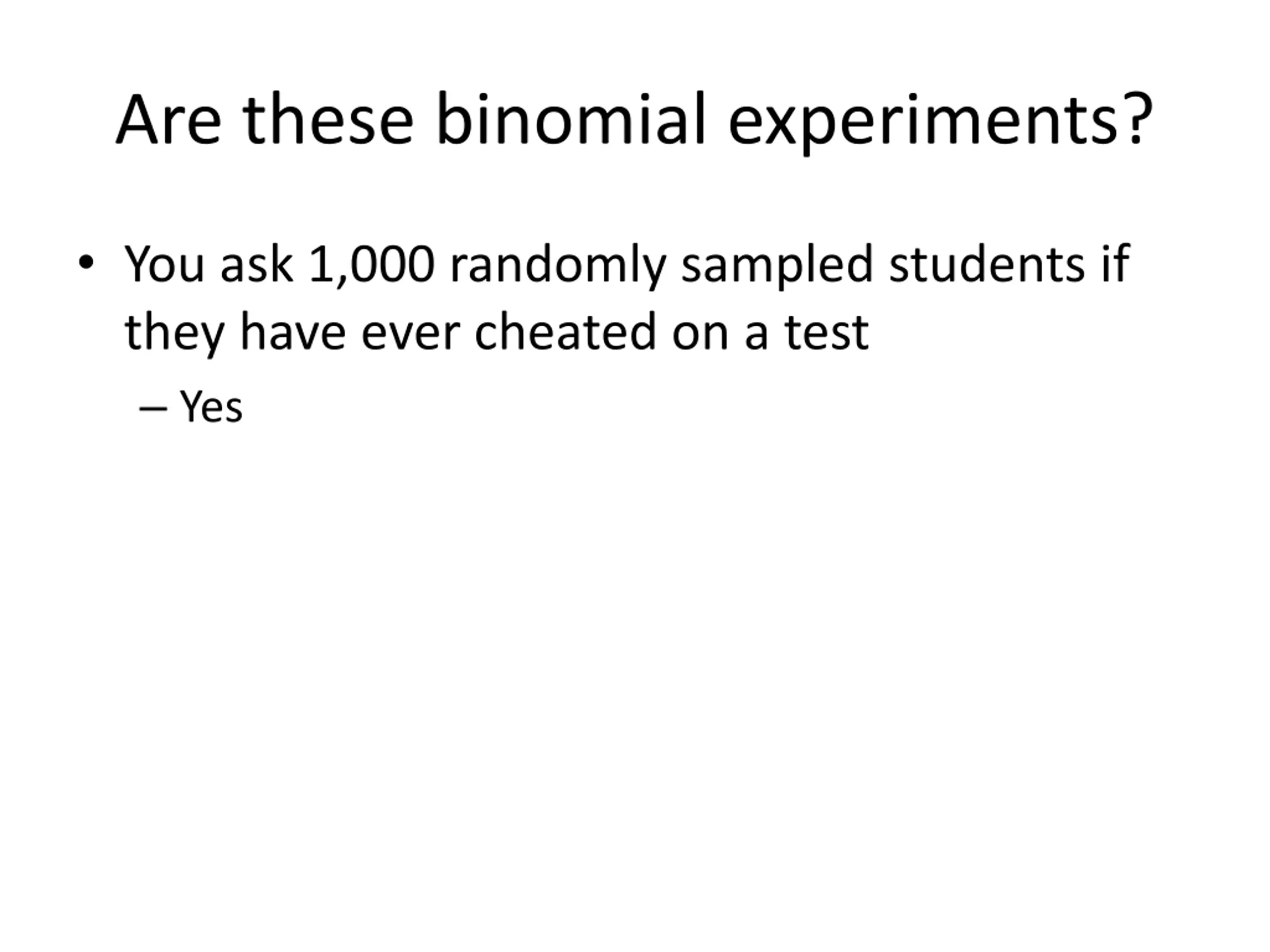
Task: Click the word "test" in the bullet
Action: point(827,333)
